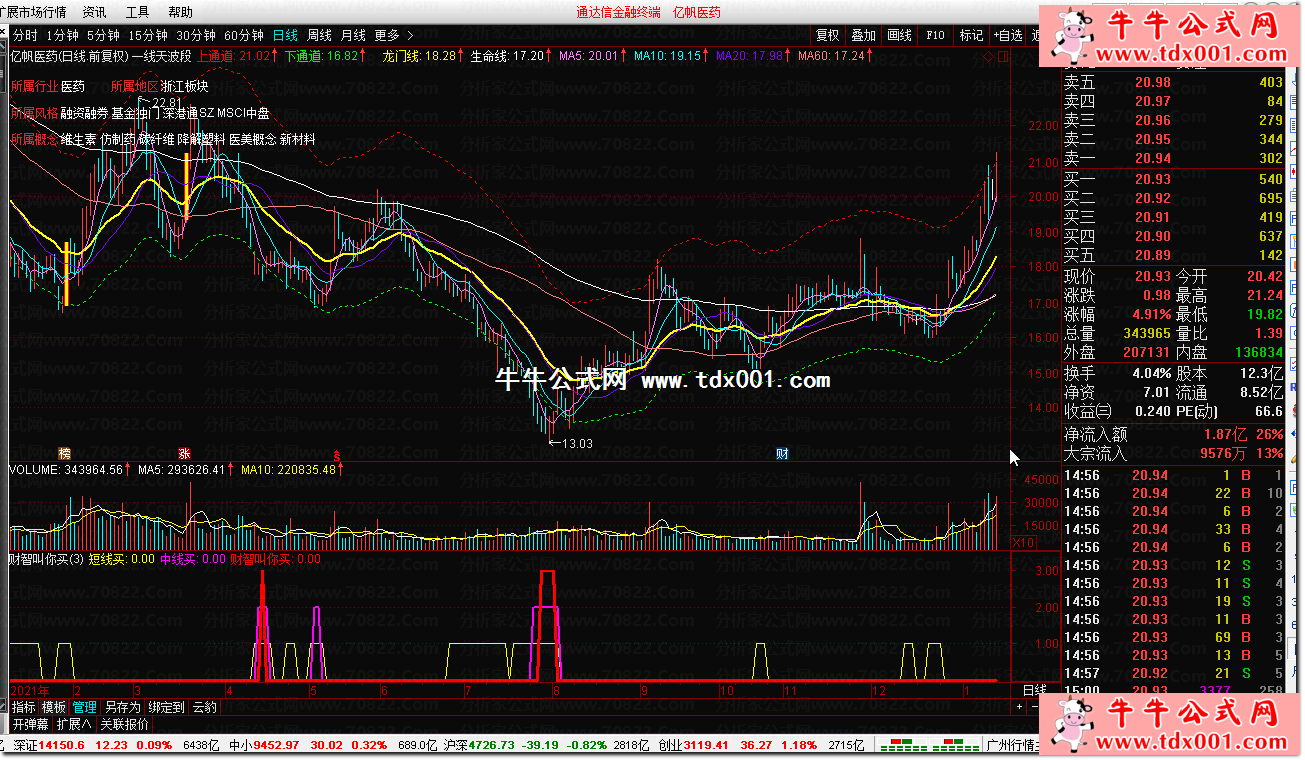Click the 维生素 concept link
The image size is (1305, 760).
point(78,140)
